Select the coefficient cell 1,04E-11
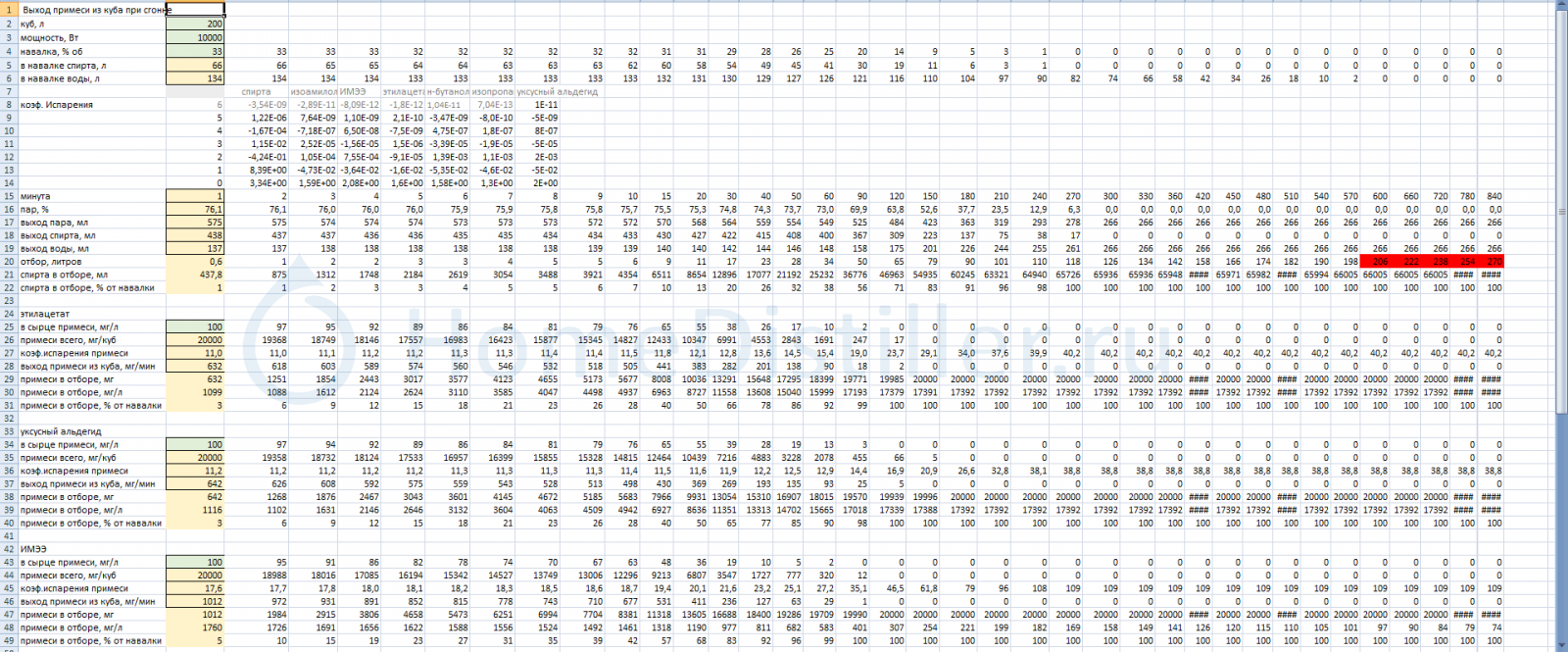The width and height of the screenshot is (1568, 652). click(448, 105)
